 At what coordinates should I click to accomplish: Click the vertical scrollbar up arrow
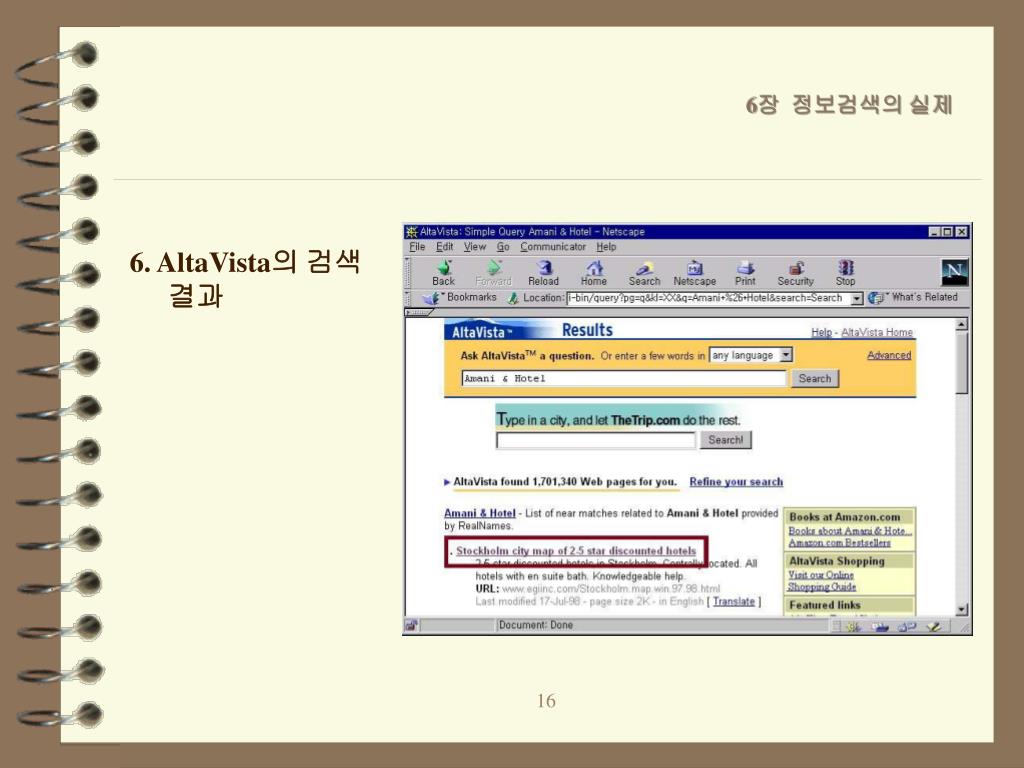click(x=961, y=325)
